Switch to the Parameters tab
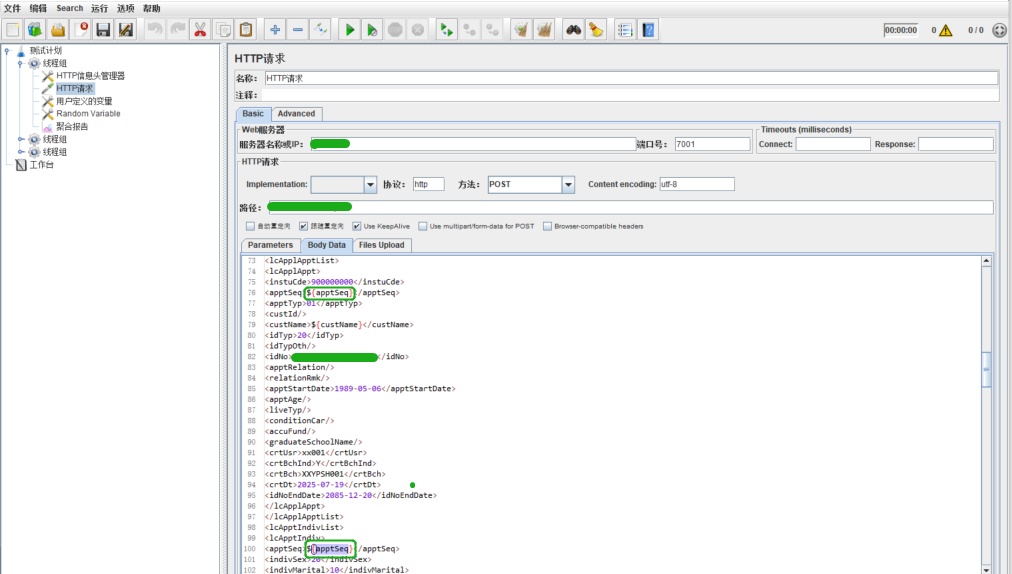The image size is (1012, 574). 270,245
